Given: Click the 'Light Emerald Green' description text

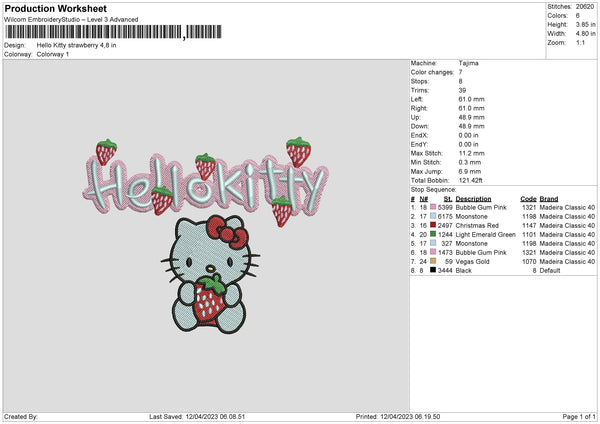Looking at the screenshot, I should tap(486, 235).
